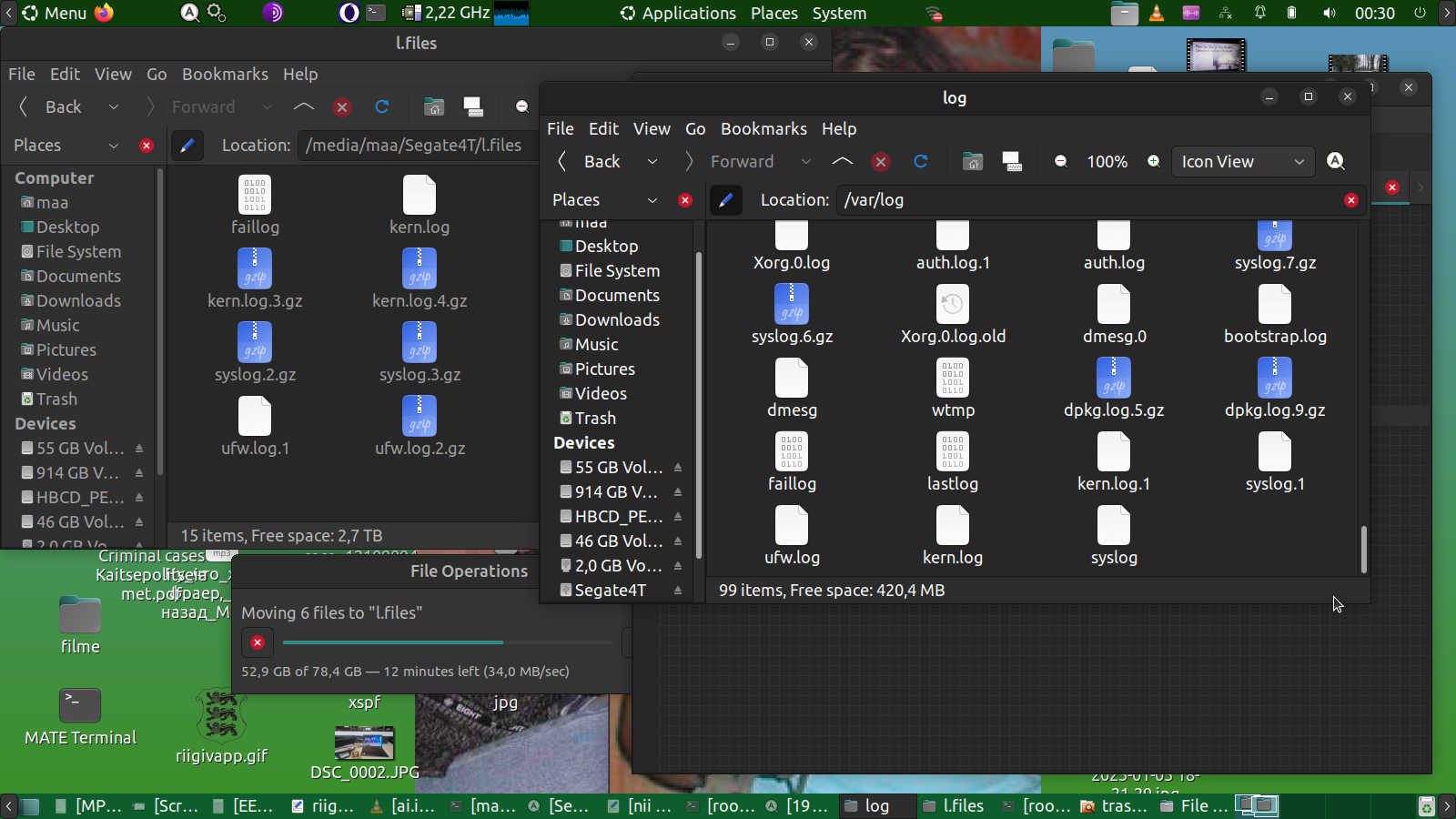1456x819 pixels.
Task: Zoom in using the plus magnifier icon
Action: tap(1154, 161)
